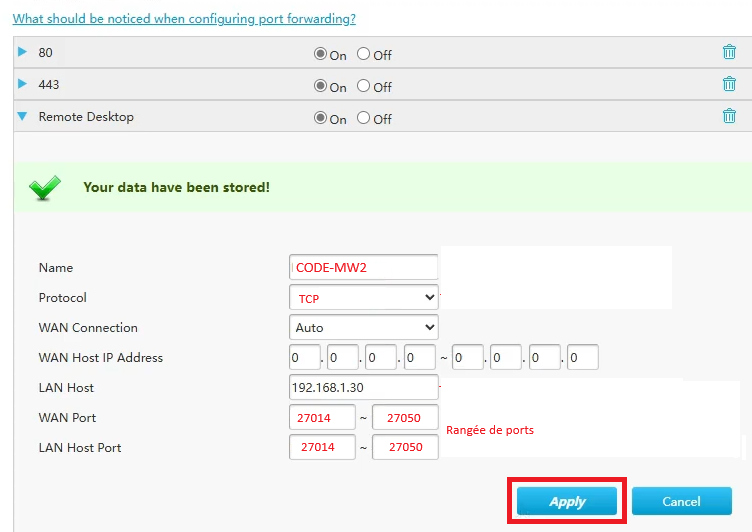Disable the Remote Desktop rule
Screen dimensions: 752x532
point(363,118)
